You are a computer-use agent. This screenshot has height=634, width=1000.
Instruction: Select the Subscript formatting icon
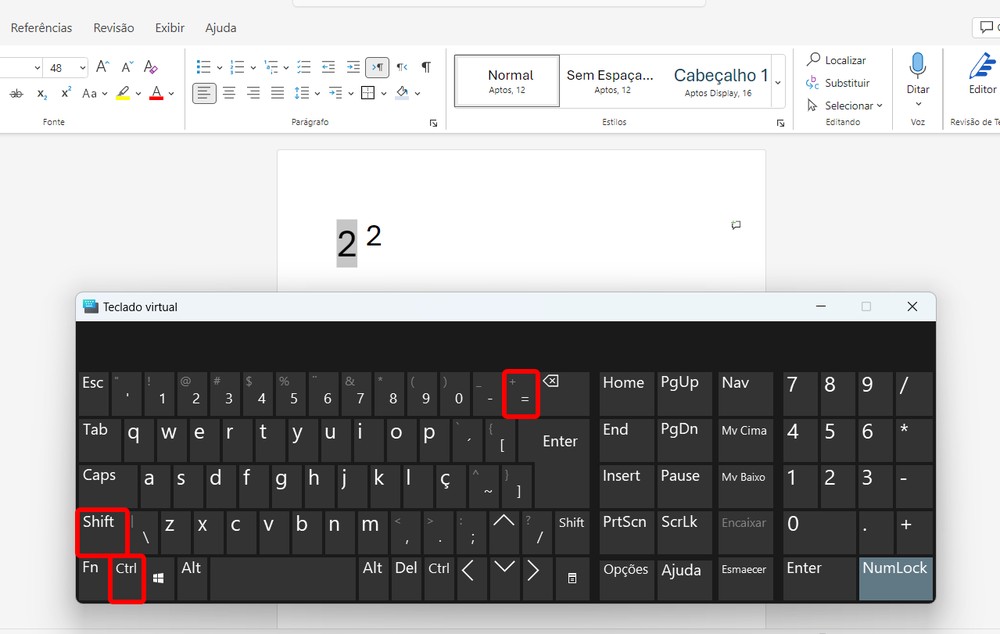pos(42,93)
